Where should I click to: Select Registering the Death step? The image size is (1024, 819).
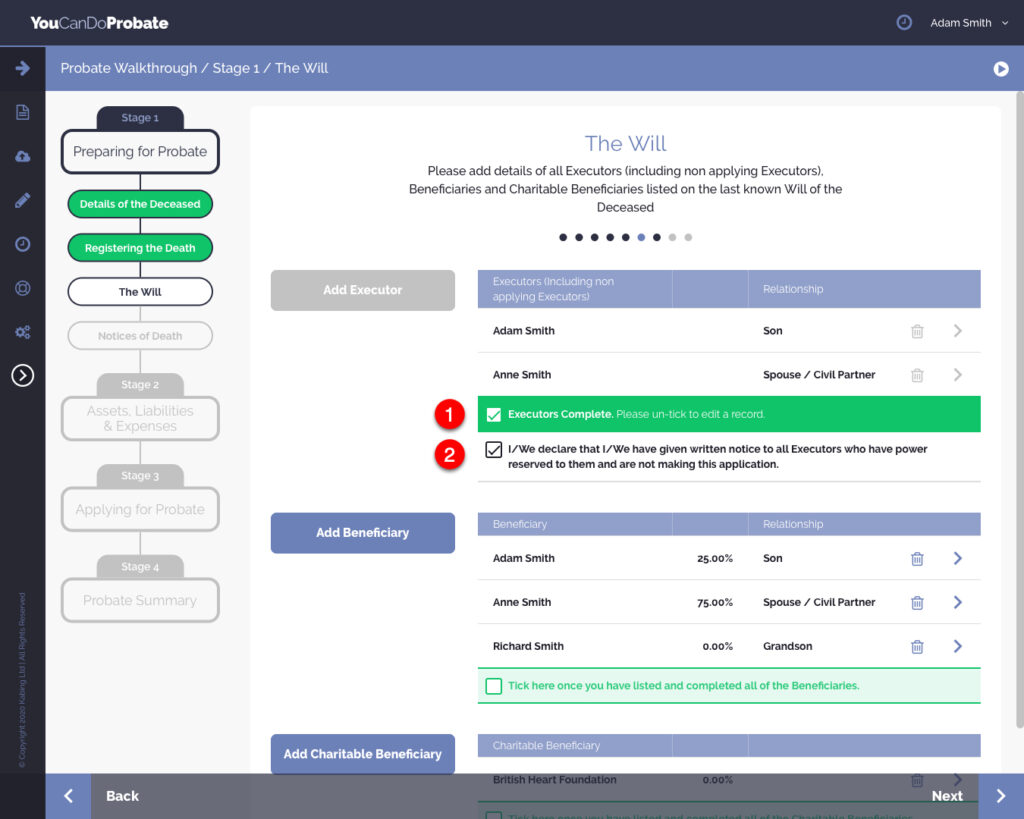140,248
